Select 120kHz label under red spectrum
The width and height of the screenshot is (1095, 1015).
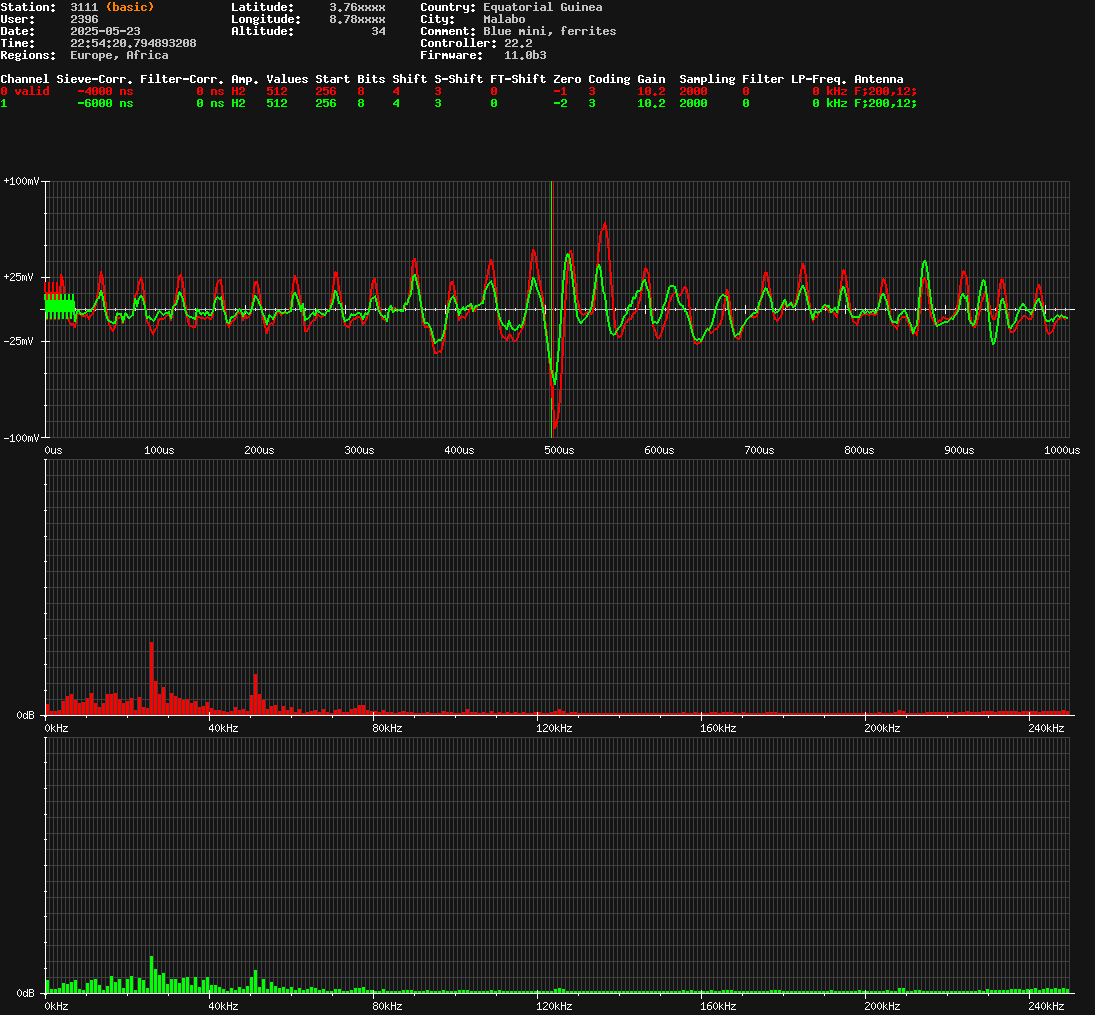554,728
